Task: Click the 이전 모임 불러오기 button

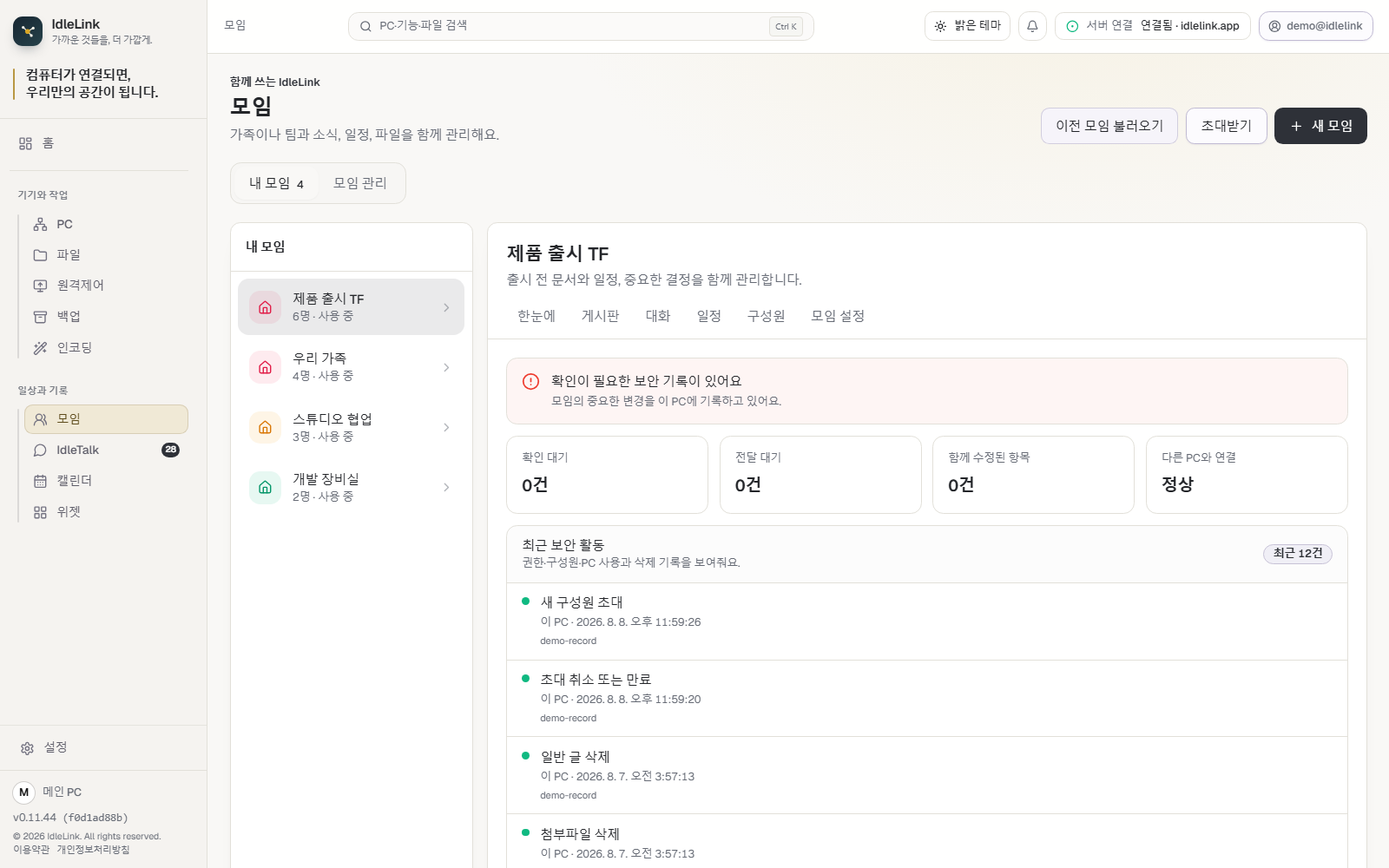Action: point(1109,126)
